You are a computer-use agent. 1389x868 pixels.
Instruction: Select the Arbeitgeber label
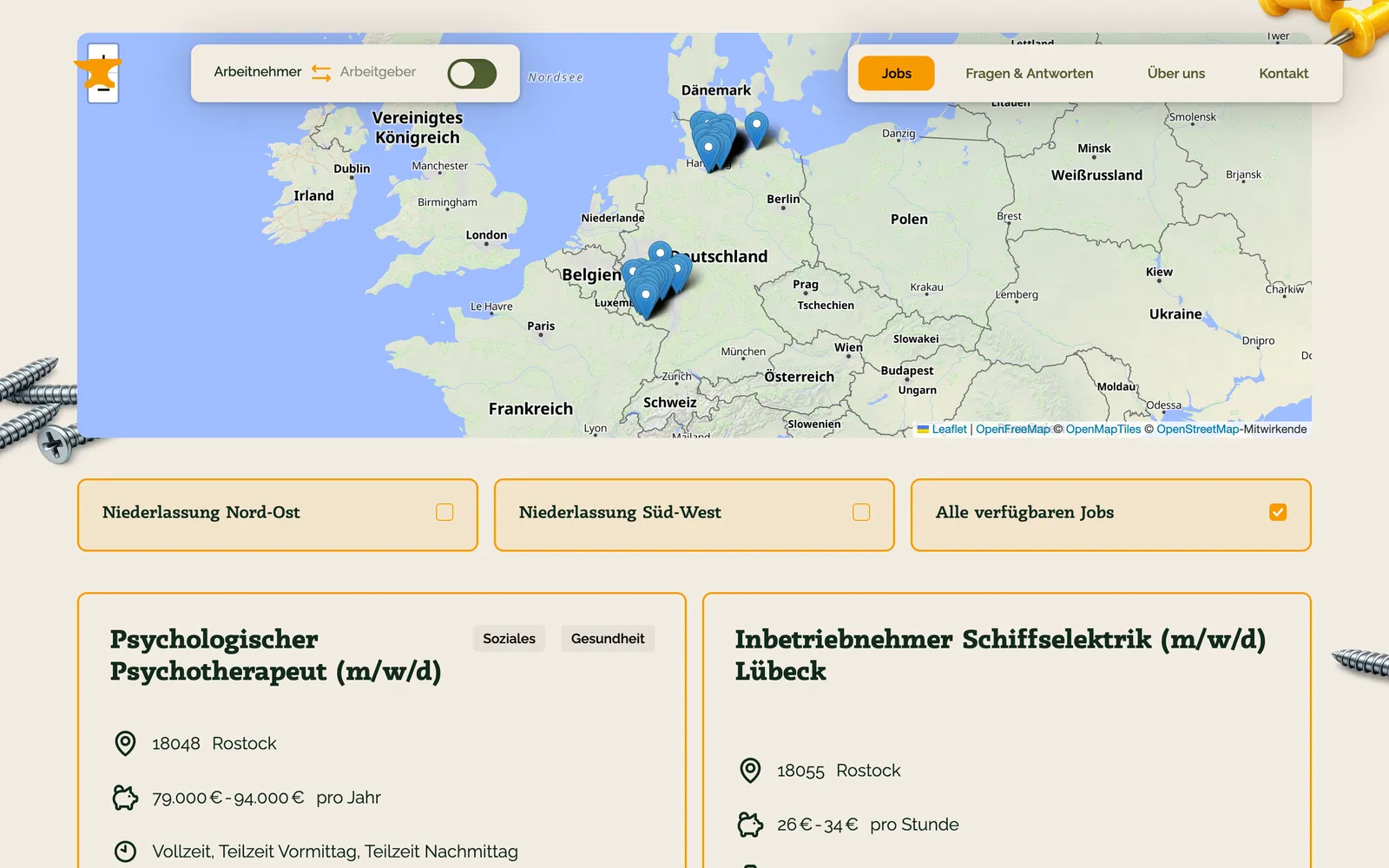pos(378,72)
